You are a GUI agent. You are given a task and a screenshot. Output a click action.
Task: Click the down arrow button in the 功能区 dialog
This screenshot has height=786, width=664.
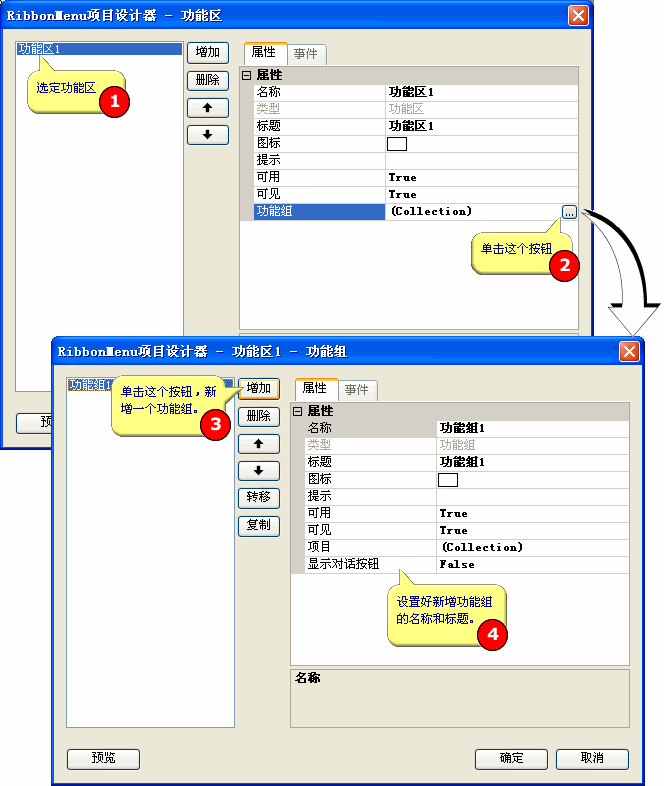(x=208, y=134)
